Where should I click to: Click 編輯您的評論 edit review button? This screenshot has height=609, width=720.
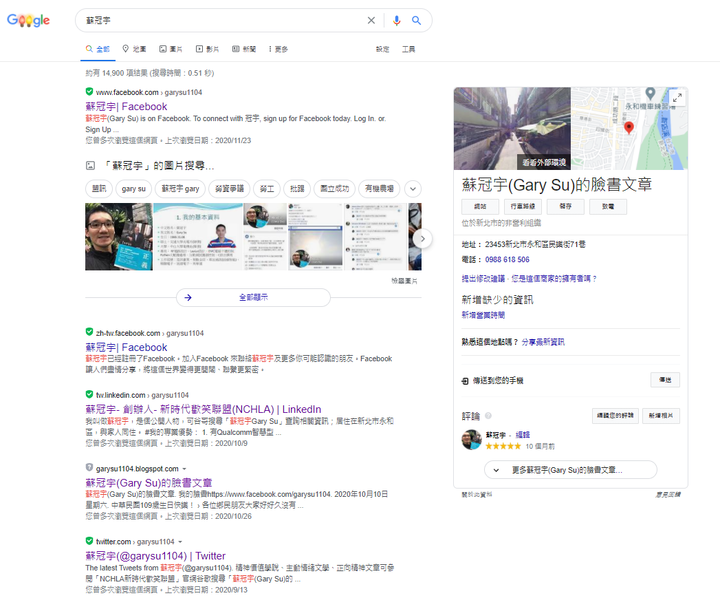click(x=615, y=416)
